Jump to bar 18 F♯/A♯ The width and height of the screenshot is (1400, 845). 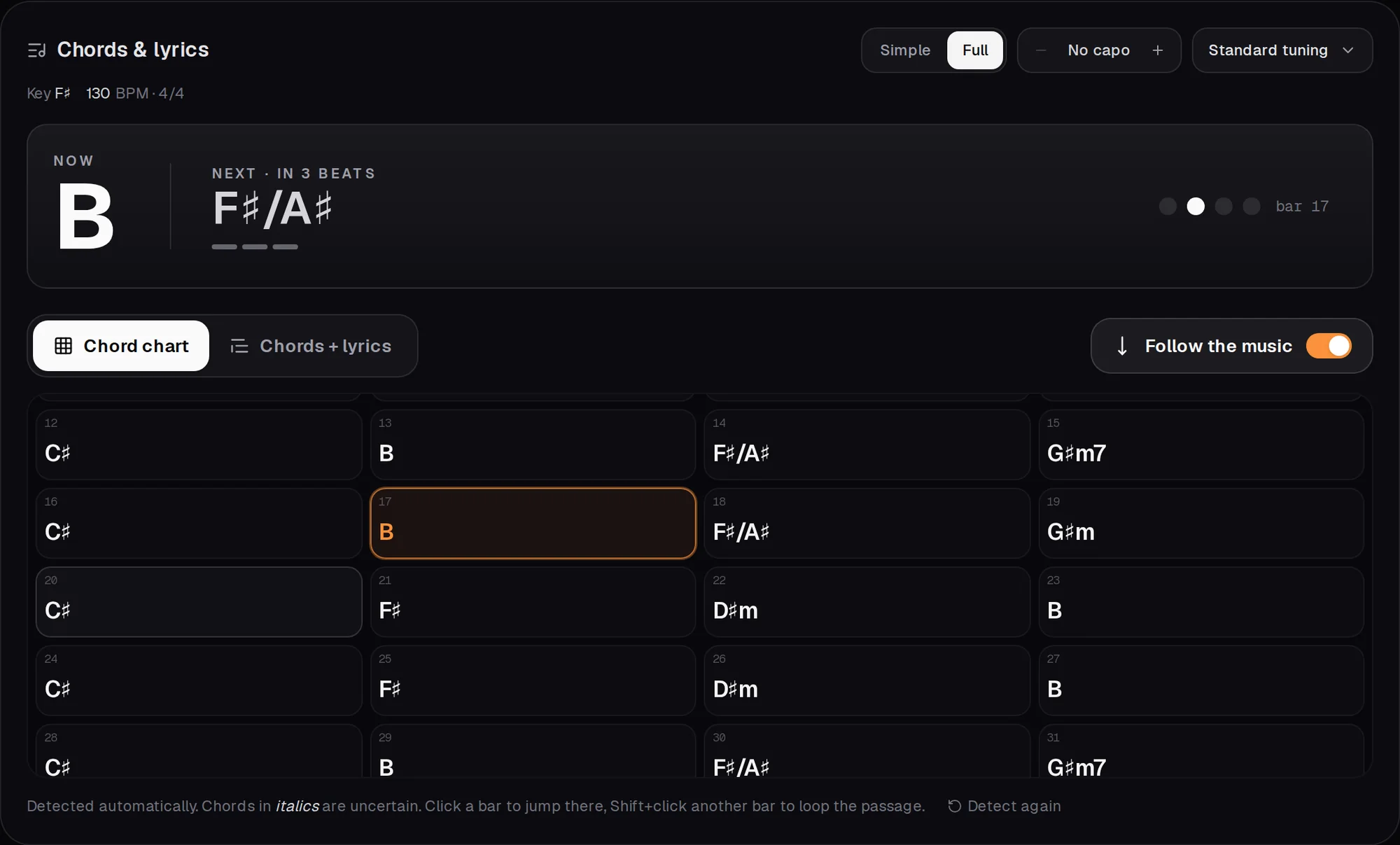click(x=867, y=523)
